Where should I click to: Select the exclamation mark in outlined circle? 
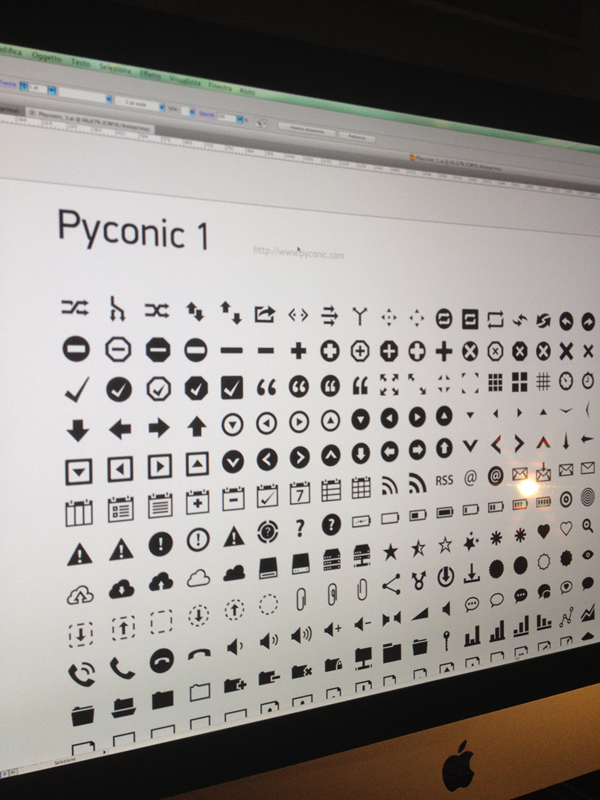197,540
